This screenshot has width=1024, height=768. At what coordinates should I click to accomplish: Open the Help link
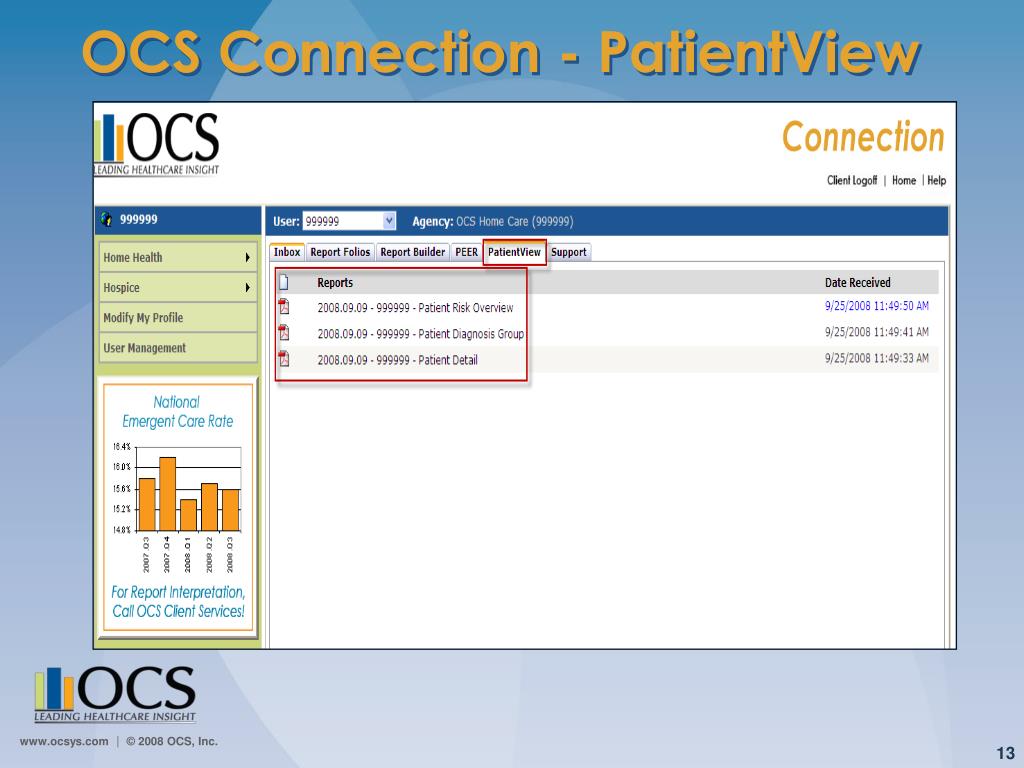point(936,180)
